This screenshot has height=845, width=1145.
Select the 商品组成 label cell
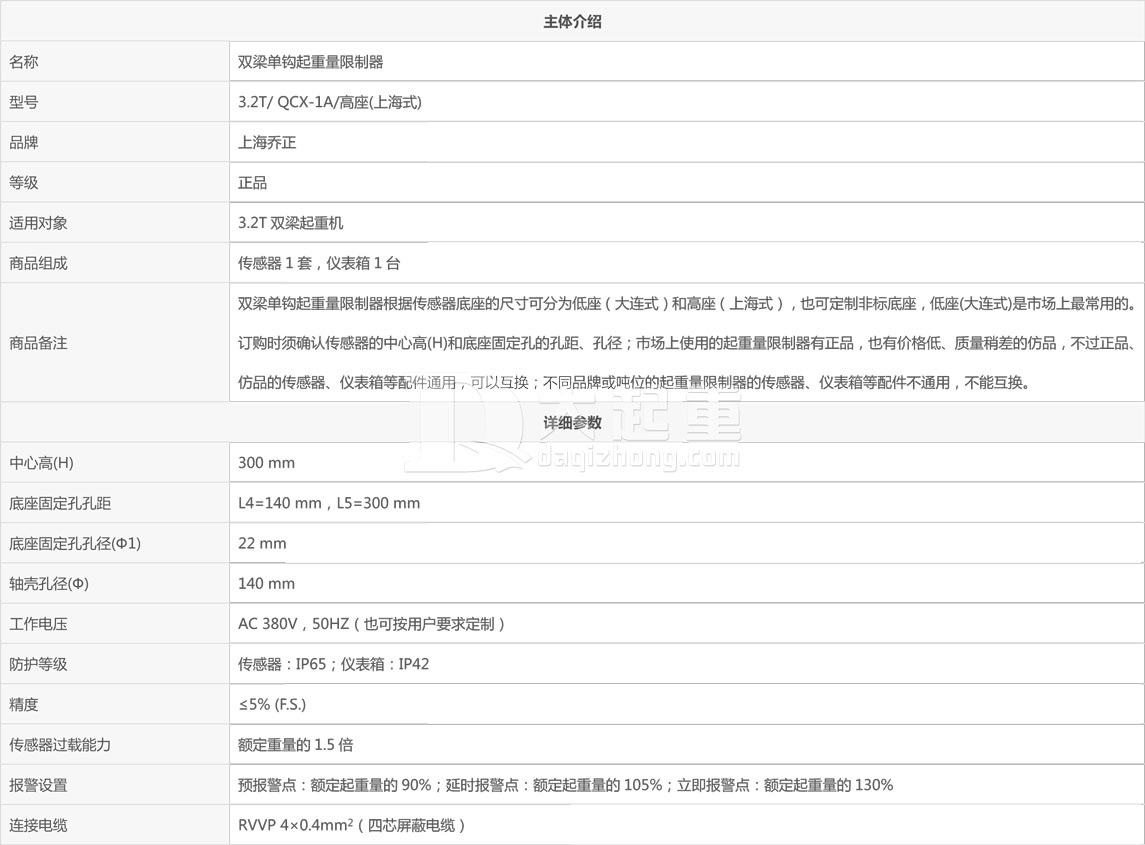coord(115,263)
